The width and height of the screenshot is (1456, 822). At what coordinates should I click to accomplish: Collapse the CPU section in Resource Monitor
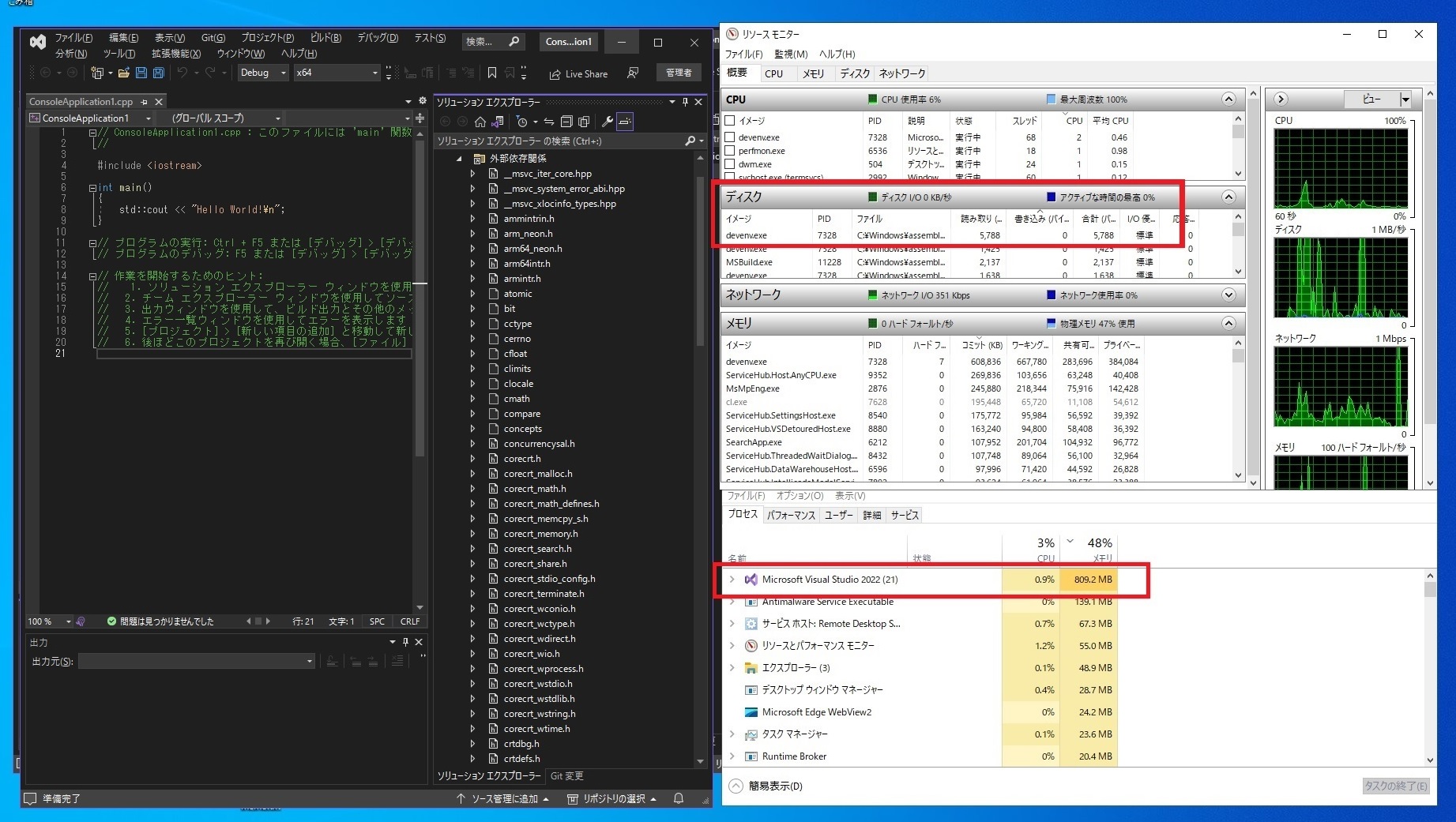click(1228, 99)
